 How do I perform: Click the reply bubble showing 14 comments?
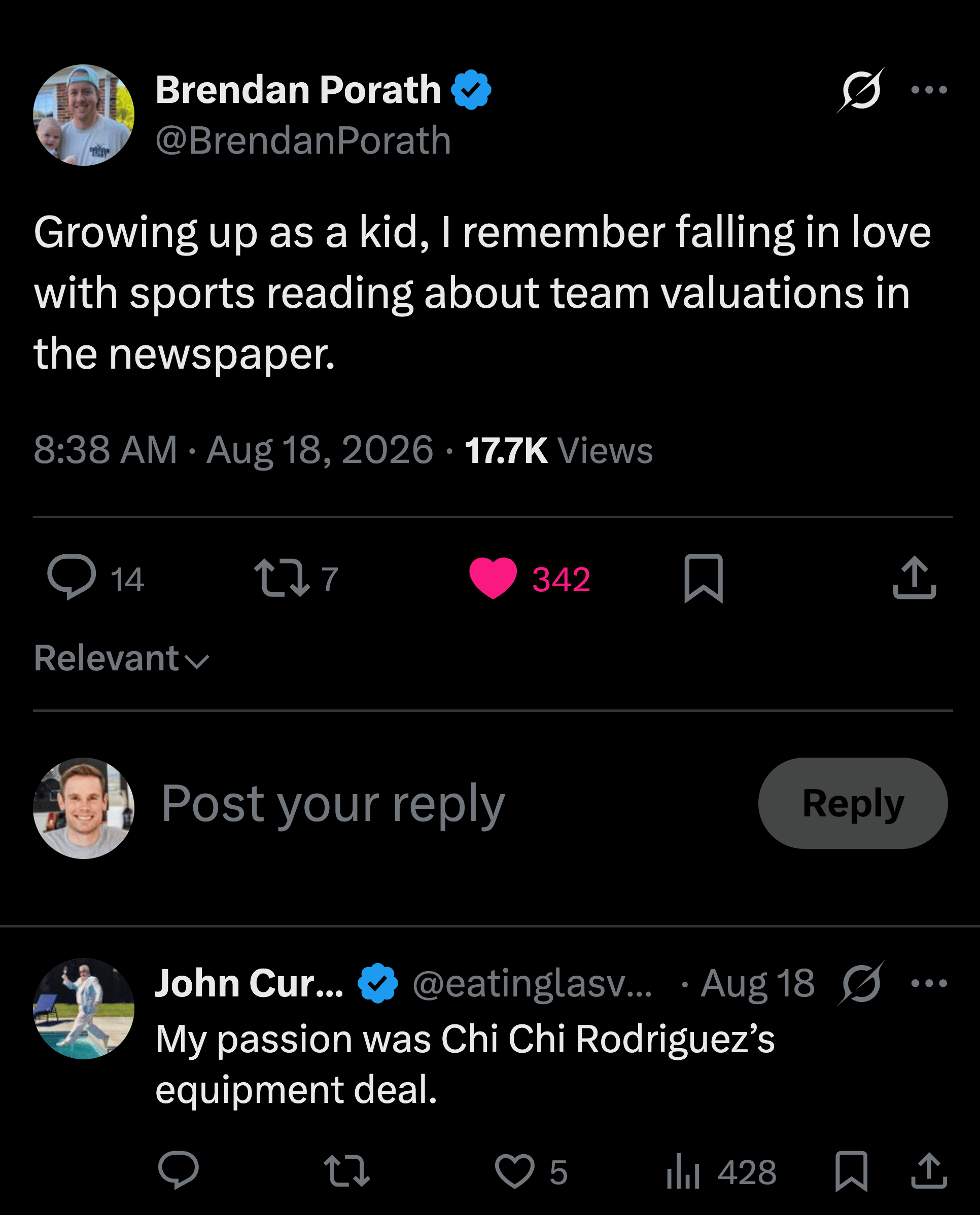click(95, 578)
